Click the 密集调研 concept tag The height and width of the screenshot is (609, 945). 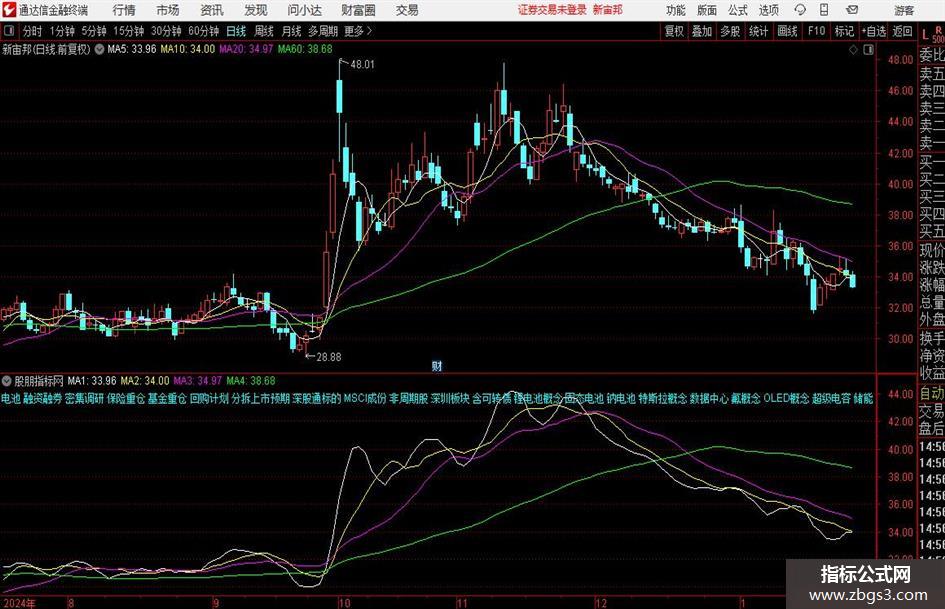click(x=84, y=398)
